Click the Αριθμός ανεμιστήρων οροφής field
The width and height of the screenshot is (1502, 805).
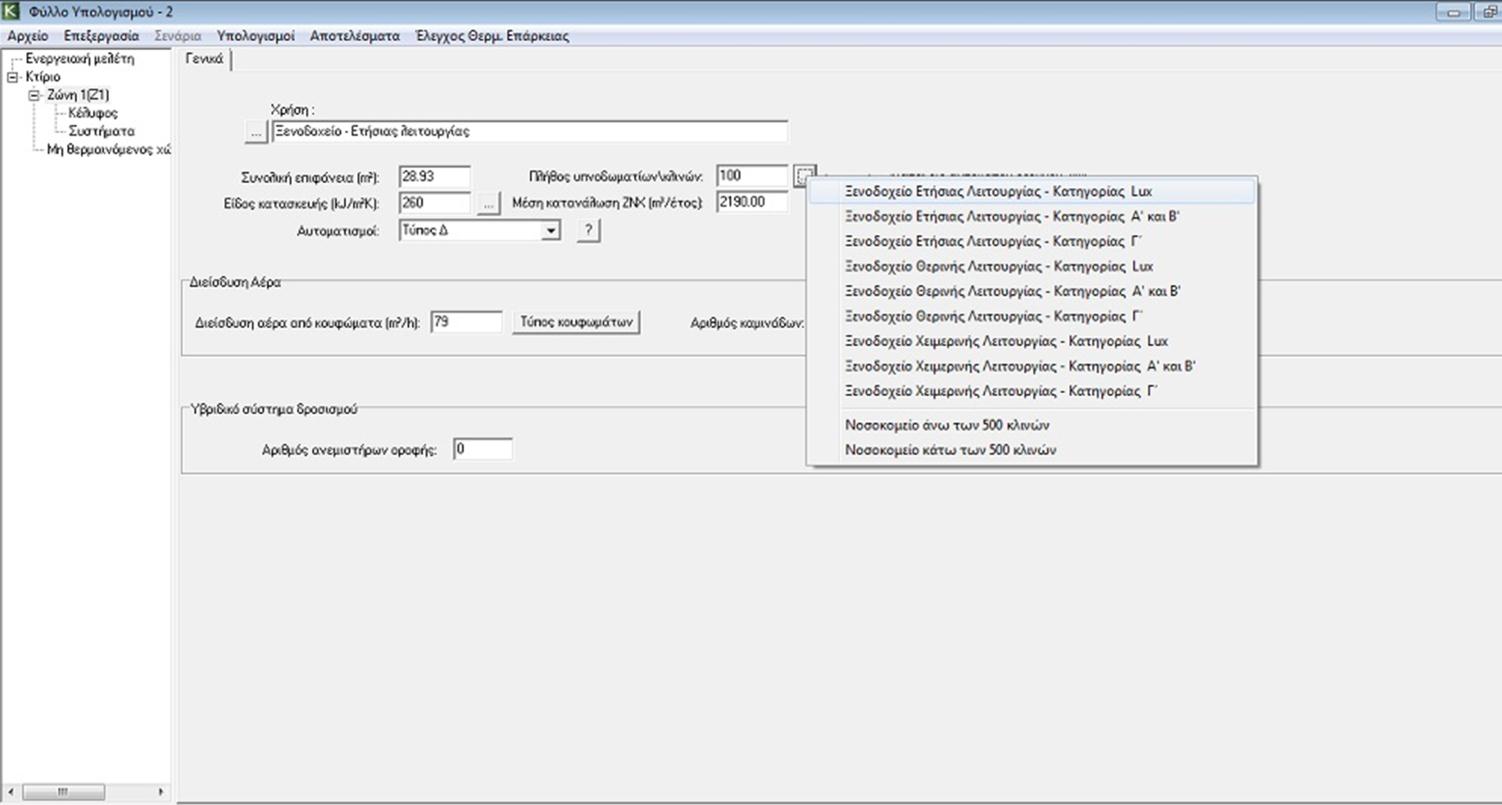(x=482, y=449)
